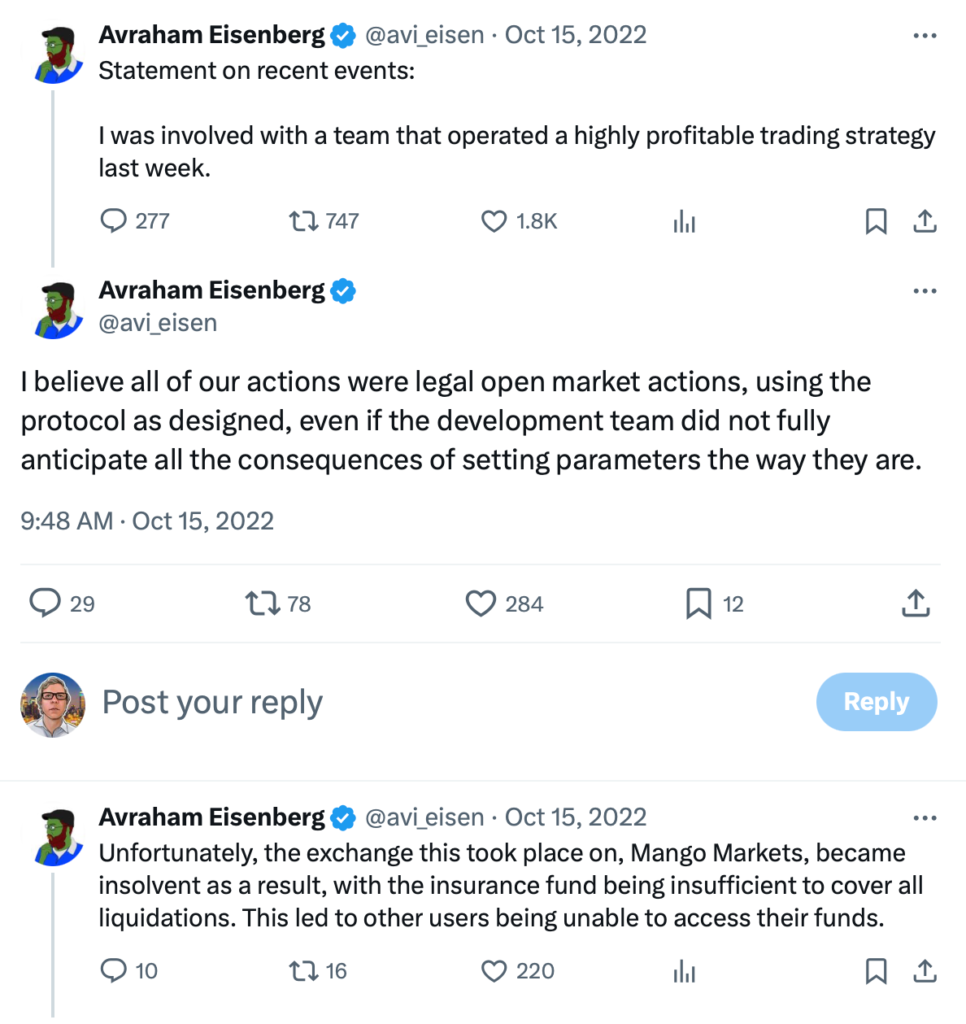Open more options for the first tweet

[925, 35]
